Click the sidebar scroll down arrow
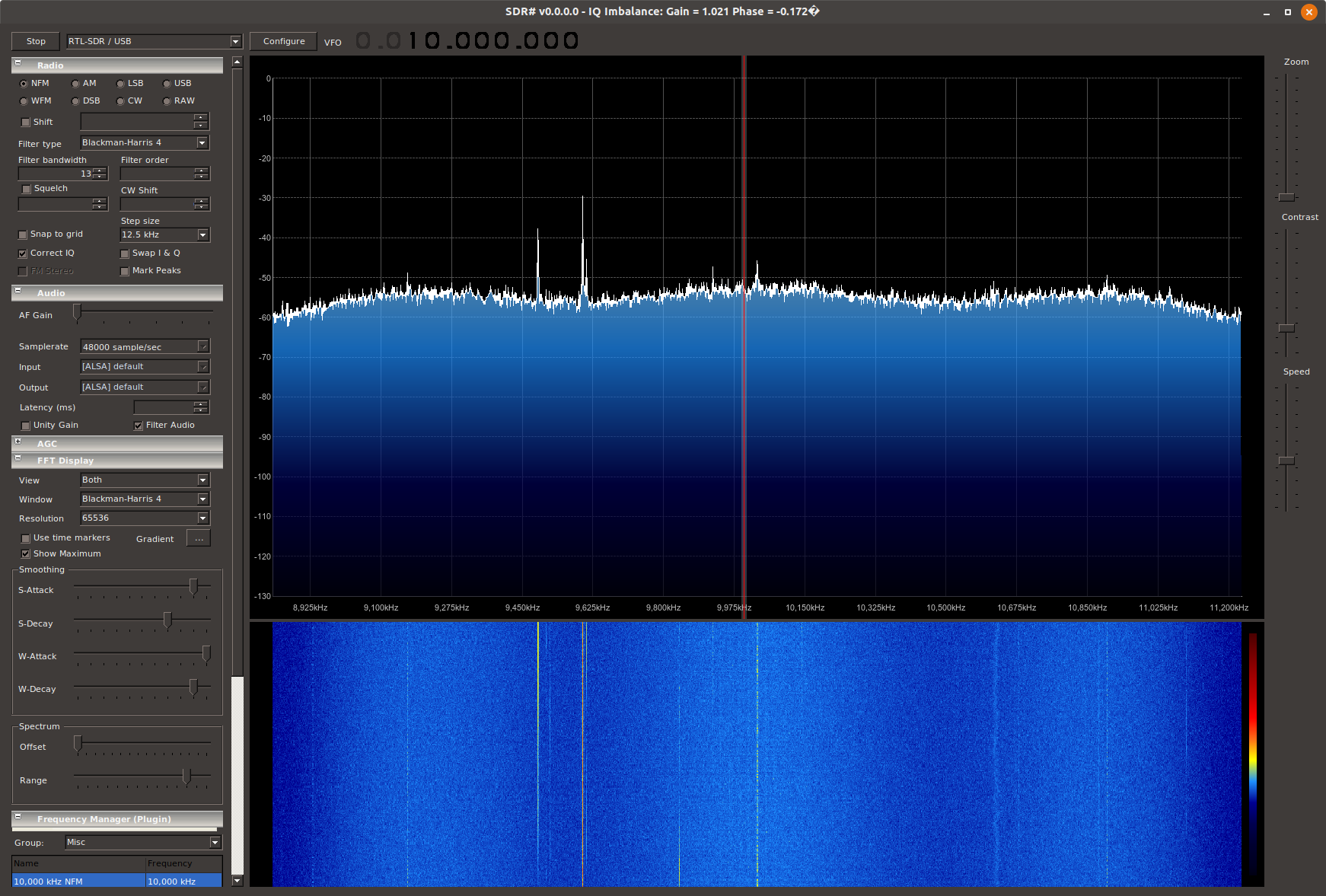This screenshot has width=1326, height=896. tap(237, 881)
